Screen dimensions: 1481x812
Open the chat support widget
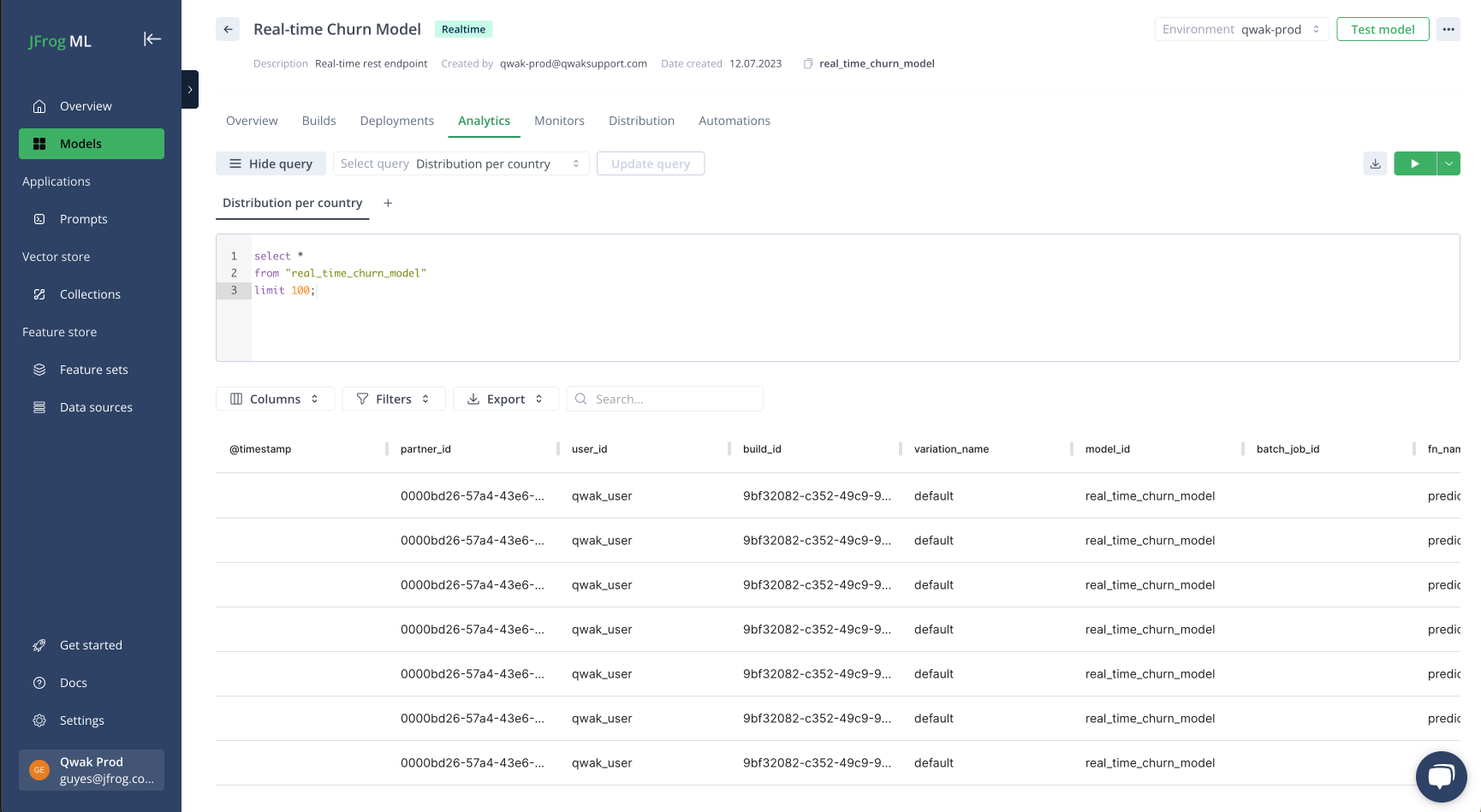(x=1442, y=776)
